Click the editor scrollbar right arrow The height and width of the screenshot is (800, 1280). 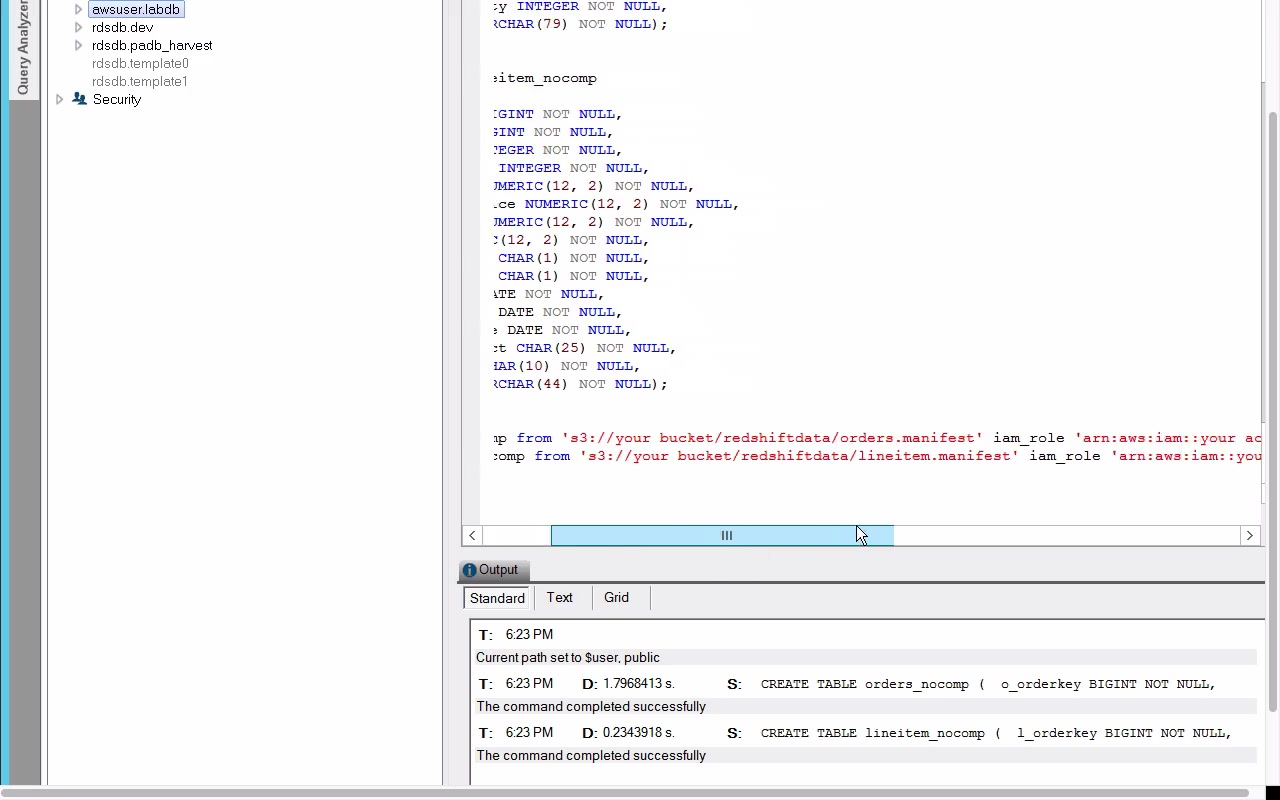coord(1249,536)
